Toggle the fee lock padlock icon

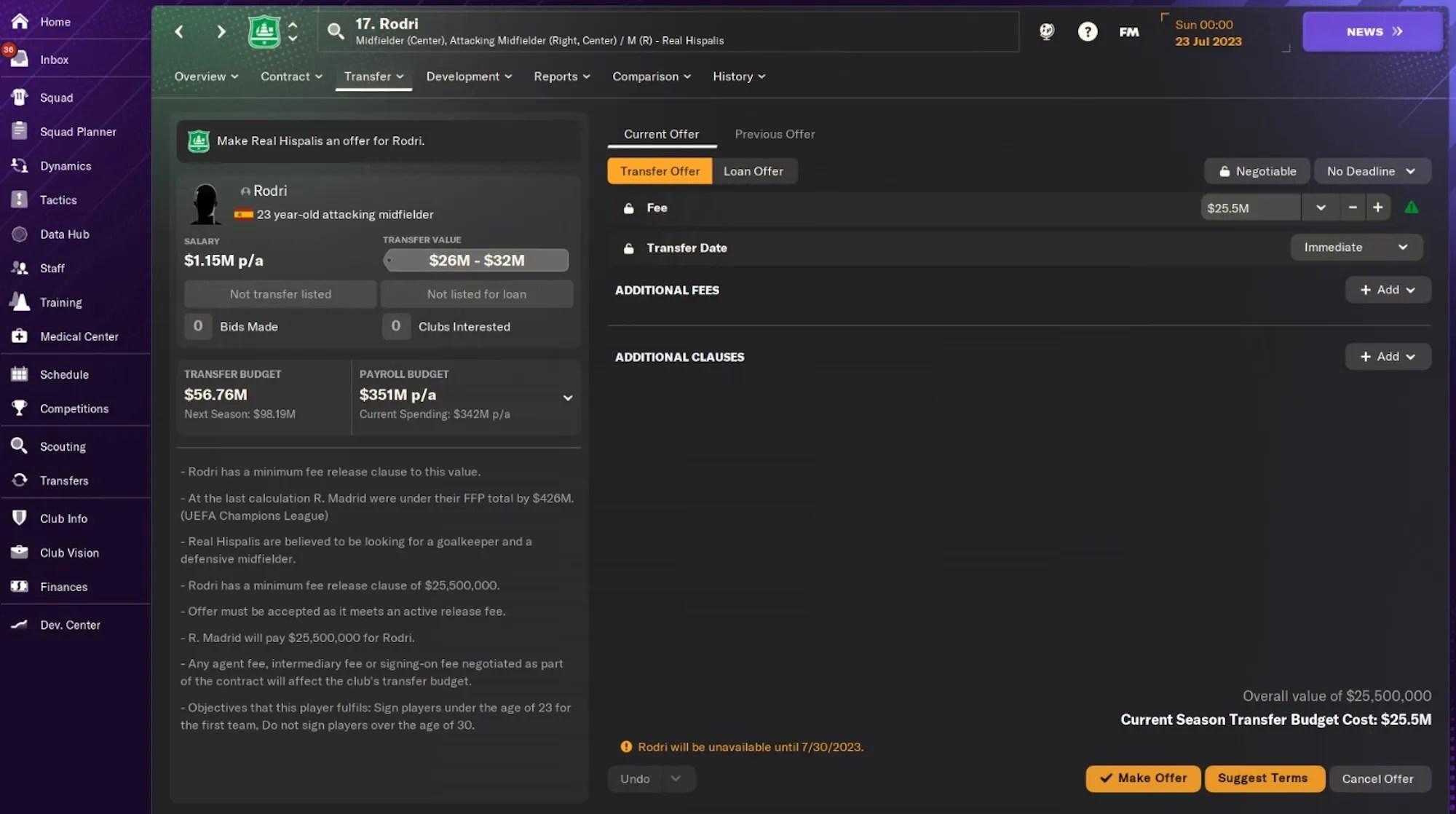[629, 208]
